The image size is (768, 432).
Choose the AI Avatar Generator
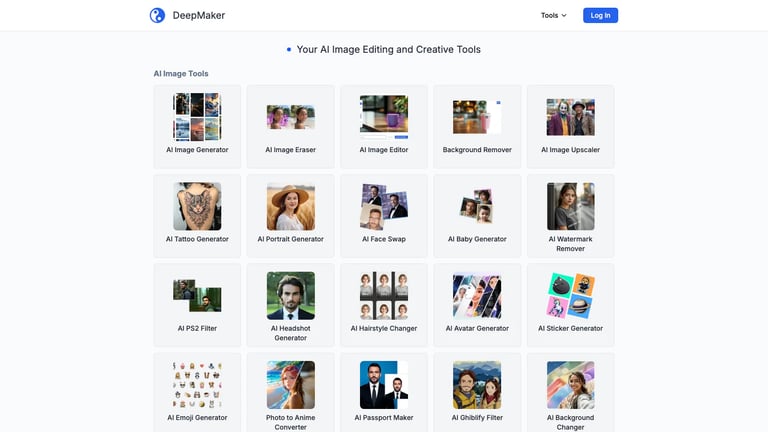pyautogui.click(x=477, y=305)
